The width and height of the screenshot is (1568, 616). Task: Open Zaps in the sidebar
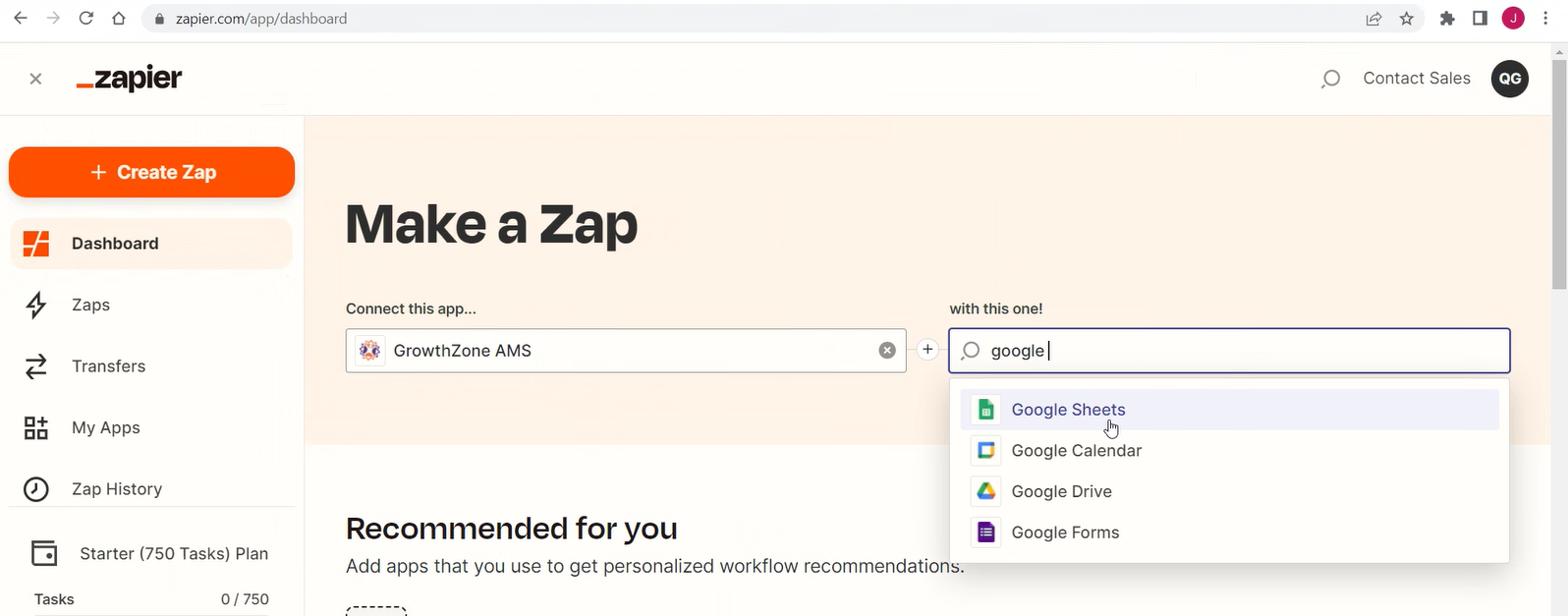pos(151,306)
